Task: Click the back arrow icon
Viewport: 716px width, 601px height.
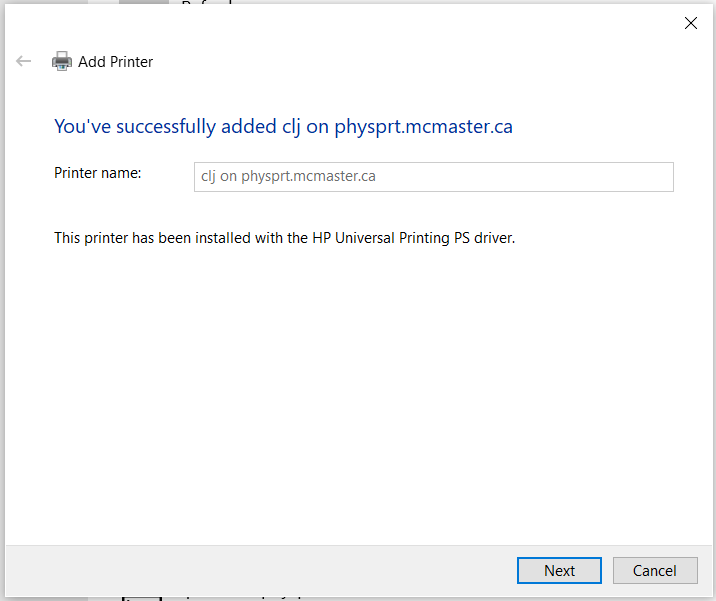Action: 24,62
